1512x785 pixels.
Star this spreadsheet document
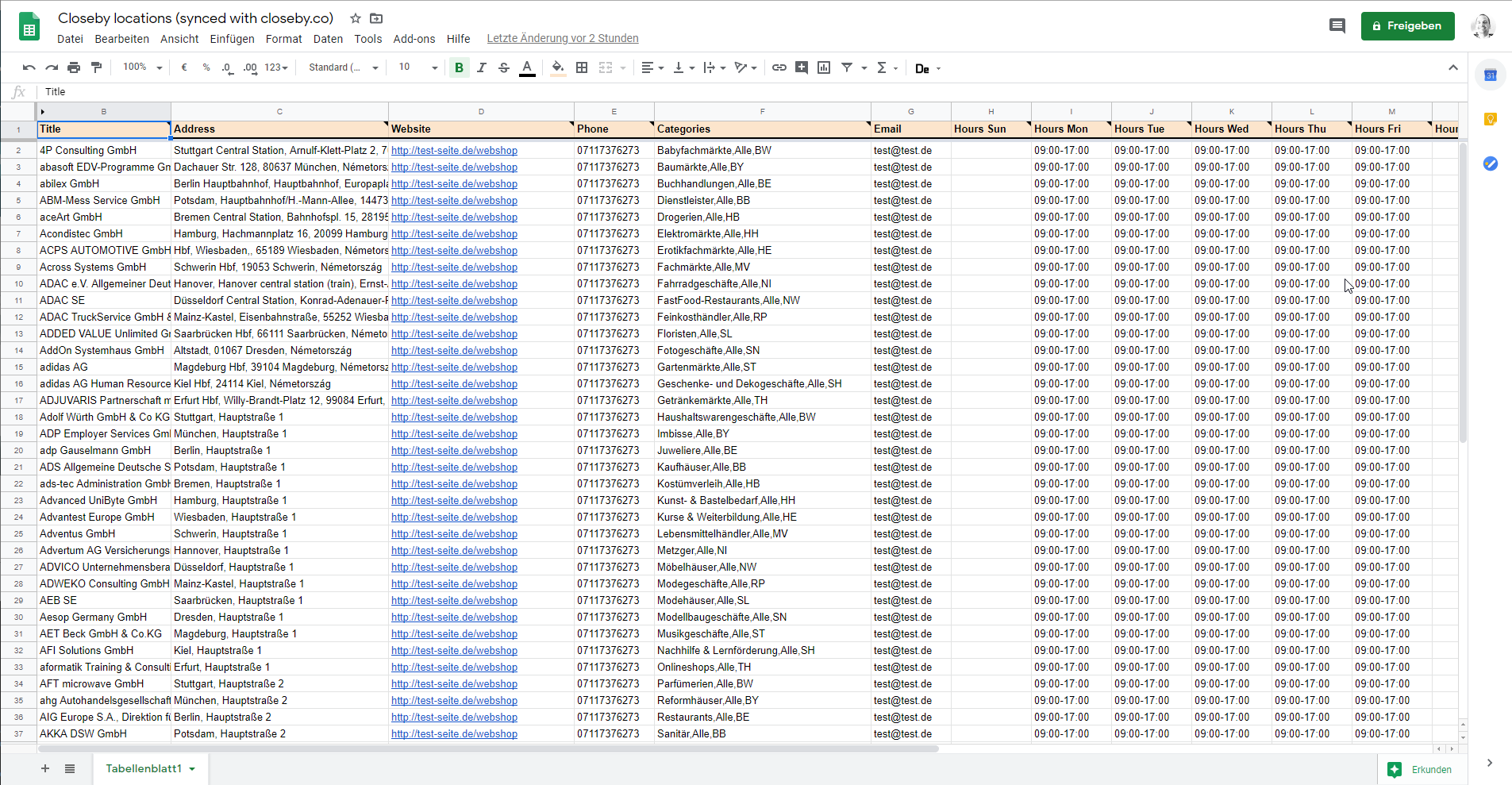click(356, 18)
